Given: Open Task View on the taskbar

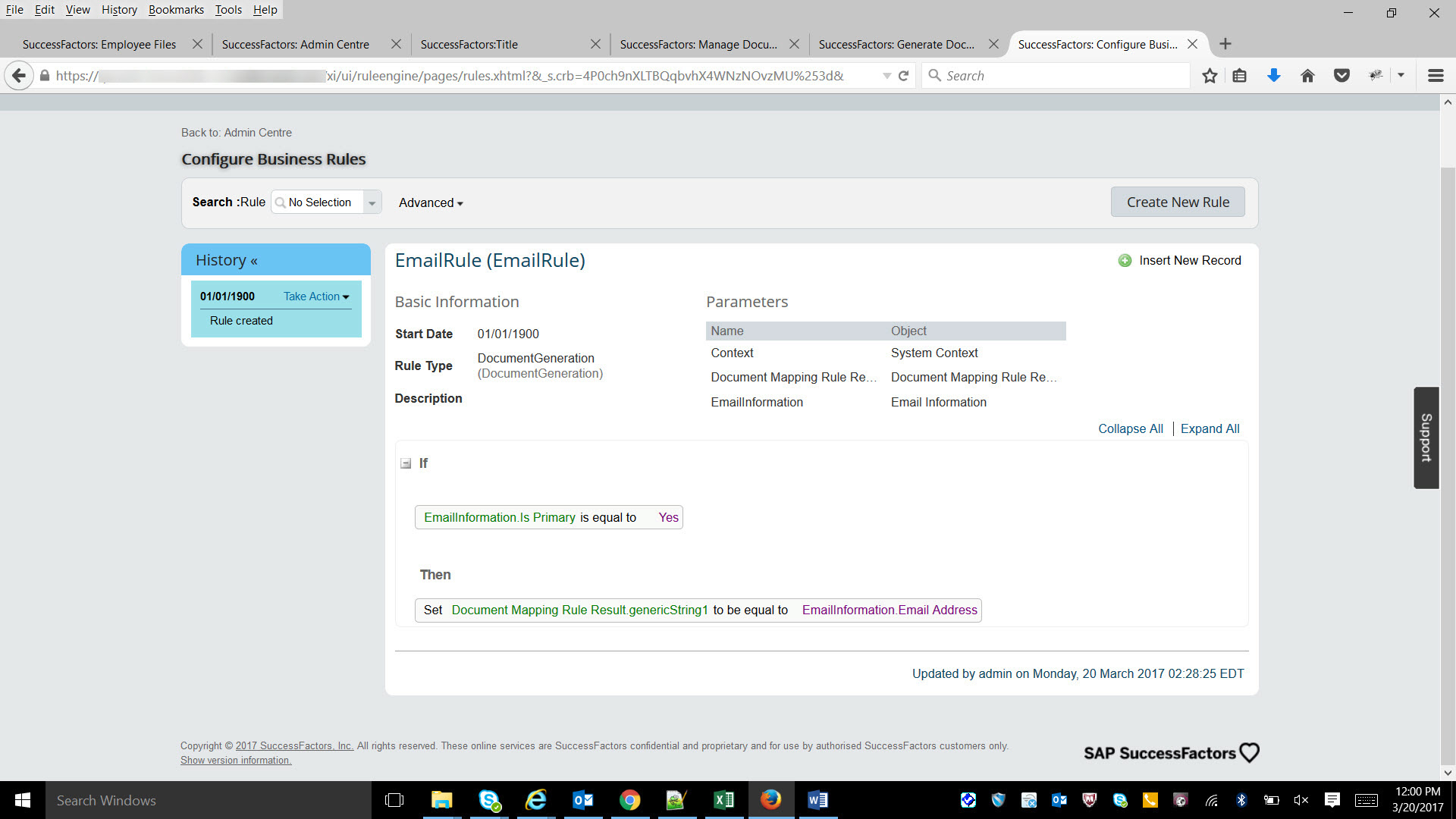Looking at the screenshot, I should [394, 800].
